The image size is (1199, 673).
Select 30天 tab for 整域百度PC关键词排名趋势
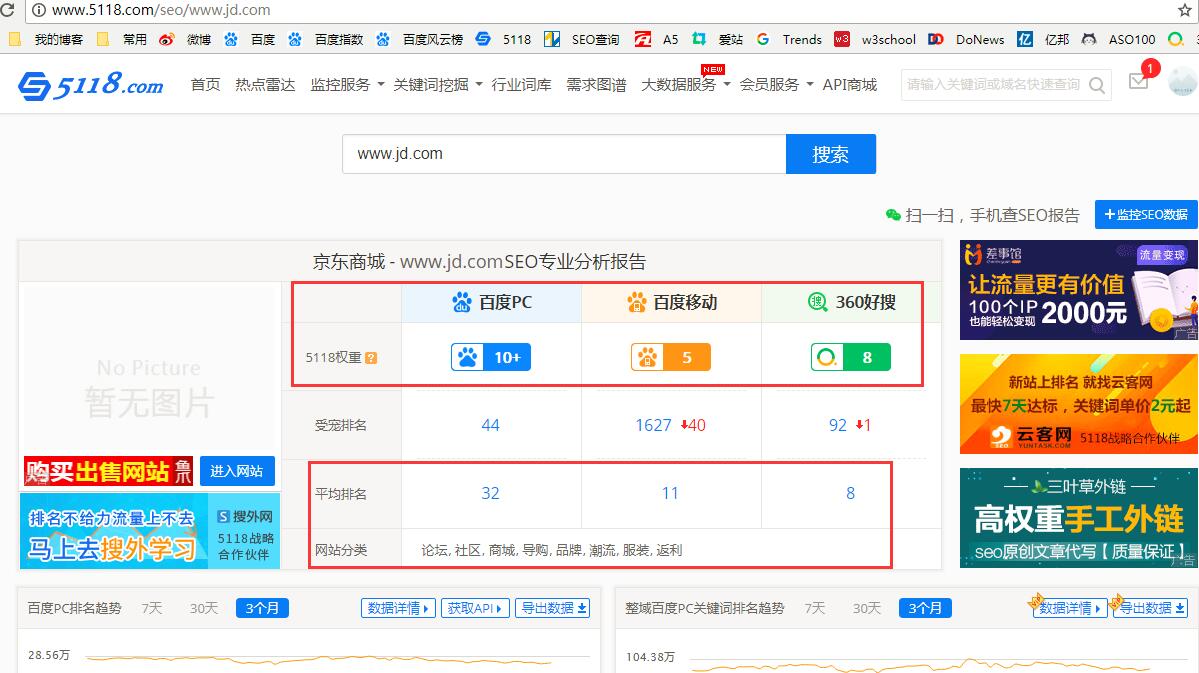[x=867, y=609]
